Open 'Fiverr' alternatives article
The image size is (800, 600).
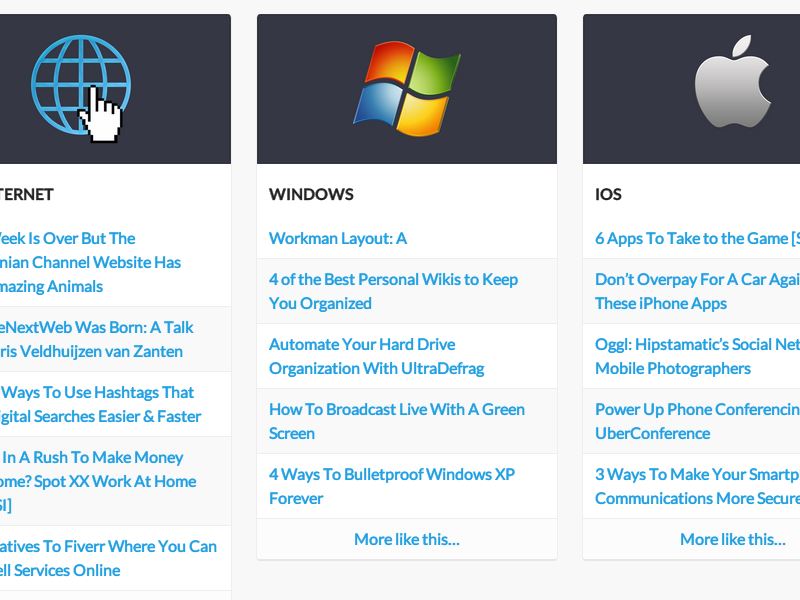tap(108, 558)
